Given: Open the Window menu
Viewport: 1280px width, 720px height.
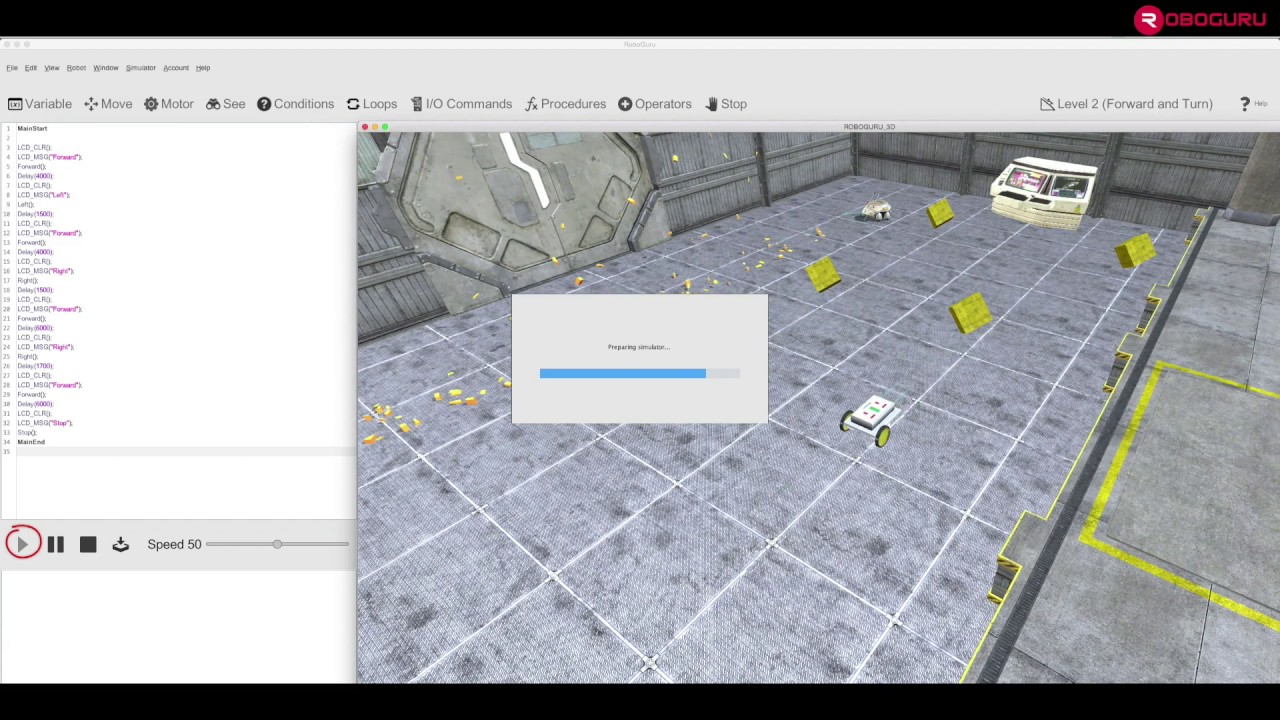Looking at the screenshot, I should [106, 68].
